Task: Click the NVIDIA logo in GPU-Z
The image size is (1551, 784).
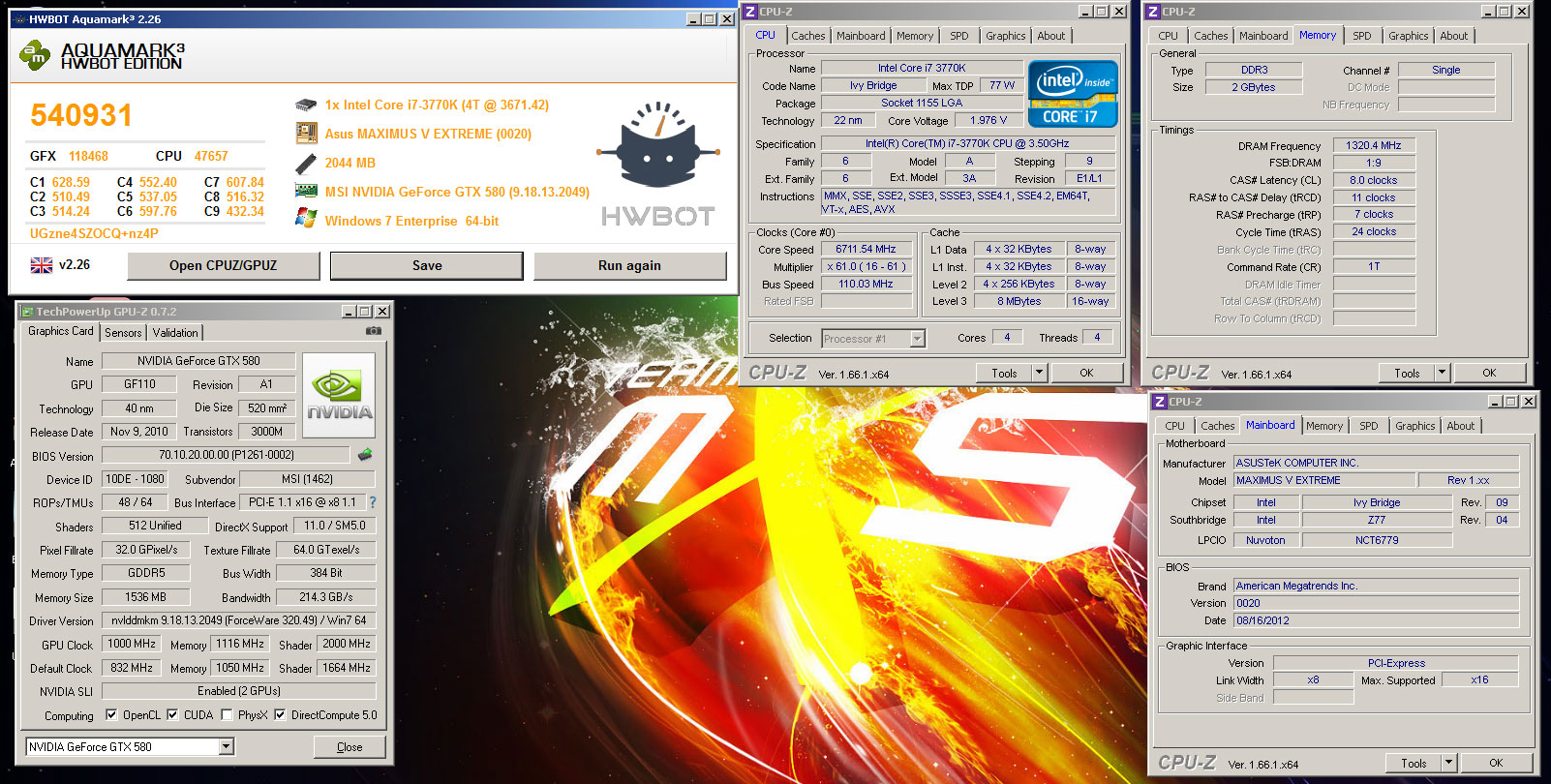Action: (x=339, y=395)
